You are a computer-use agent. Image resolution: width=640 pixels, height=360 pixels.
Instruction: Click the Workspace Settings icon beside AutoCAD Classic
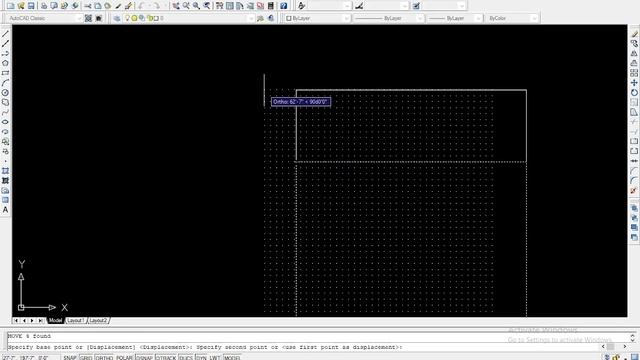[x=88, y=18]
